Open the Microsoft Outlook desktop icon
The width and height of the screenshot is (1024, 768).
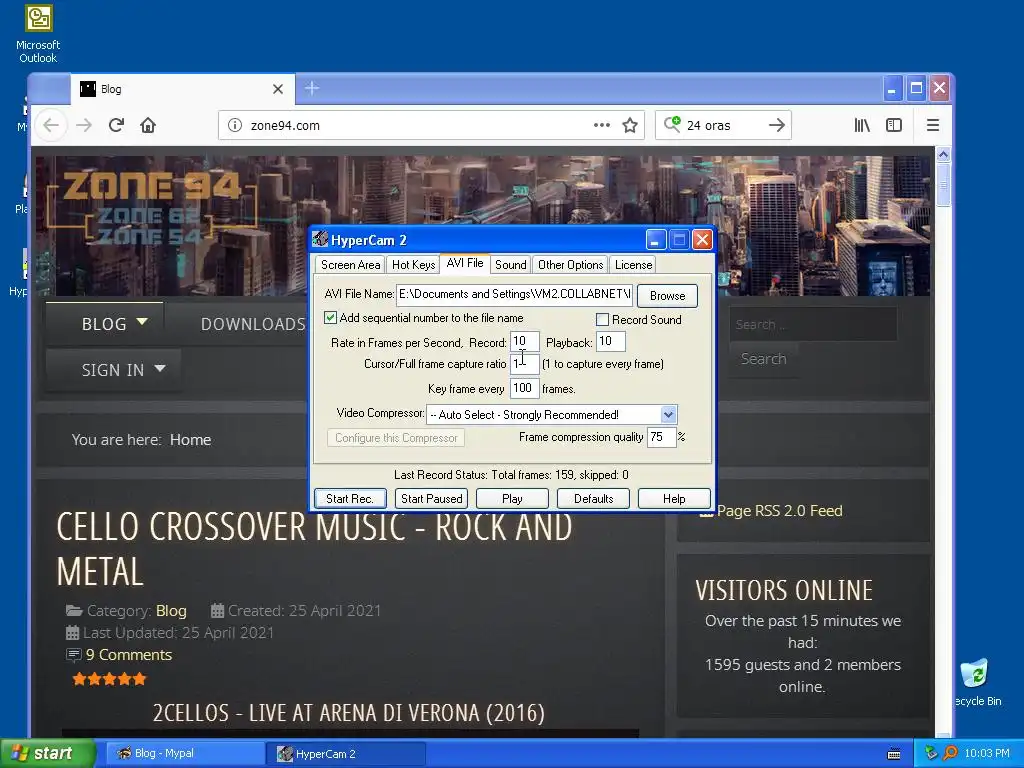click(38, 34)
